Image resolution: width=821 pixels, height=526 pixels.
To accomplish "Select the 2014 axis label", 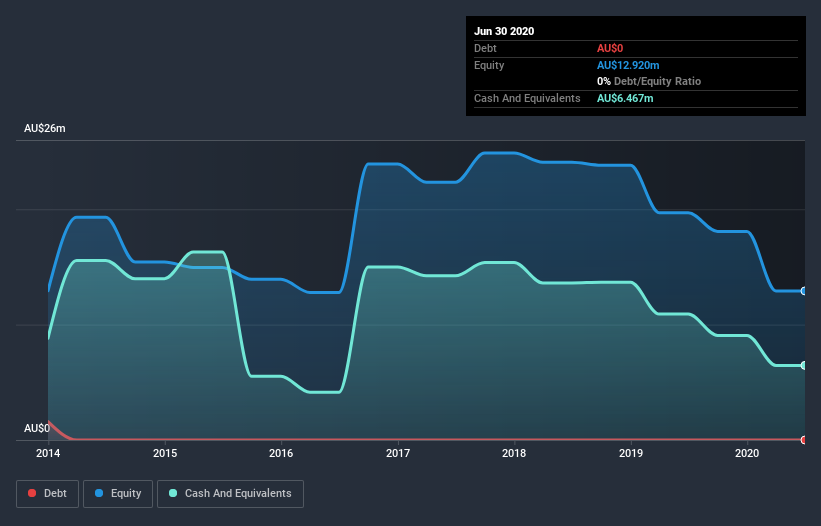I will tap(48, 453).
